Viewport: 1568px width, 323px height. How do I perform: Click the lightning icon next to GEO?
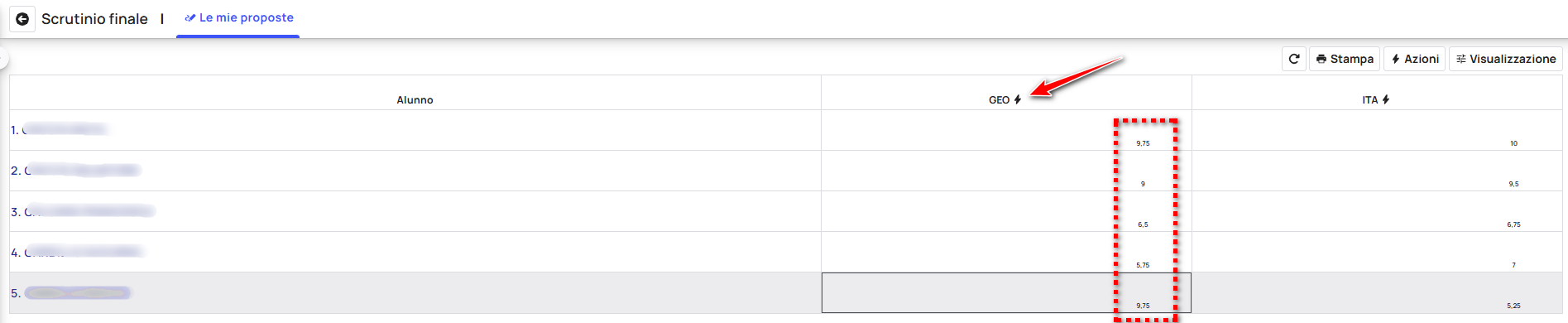pyautogui.click(x=1018, y=99)
